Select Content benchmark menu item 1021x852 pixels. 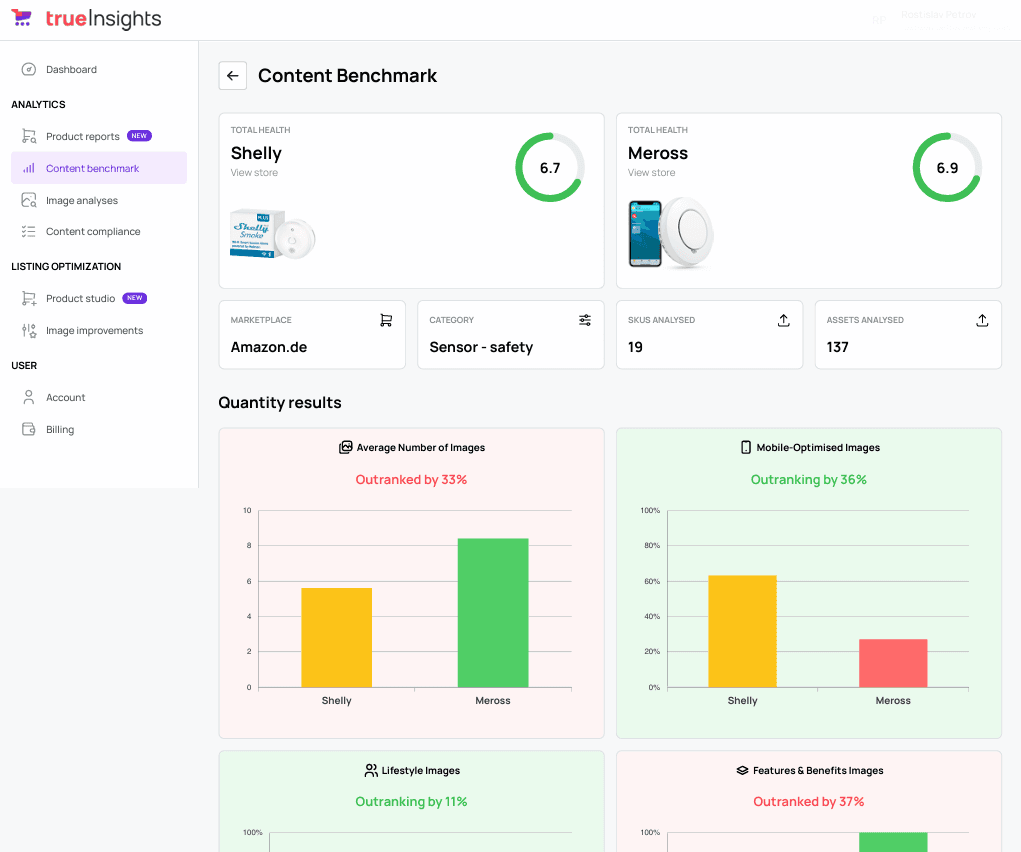coord(99,168)
